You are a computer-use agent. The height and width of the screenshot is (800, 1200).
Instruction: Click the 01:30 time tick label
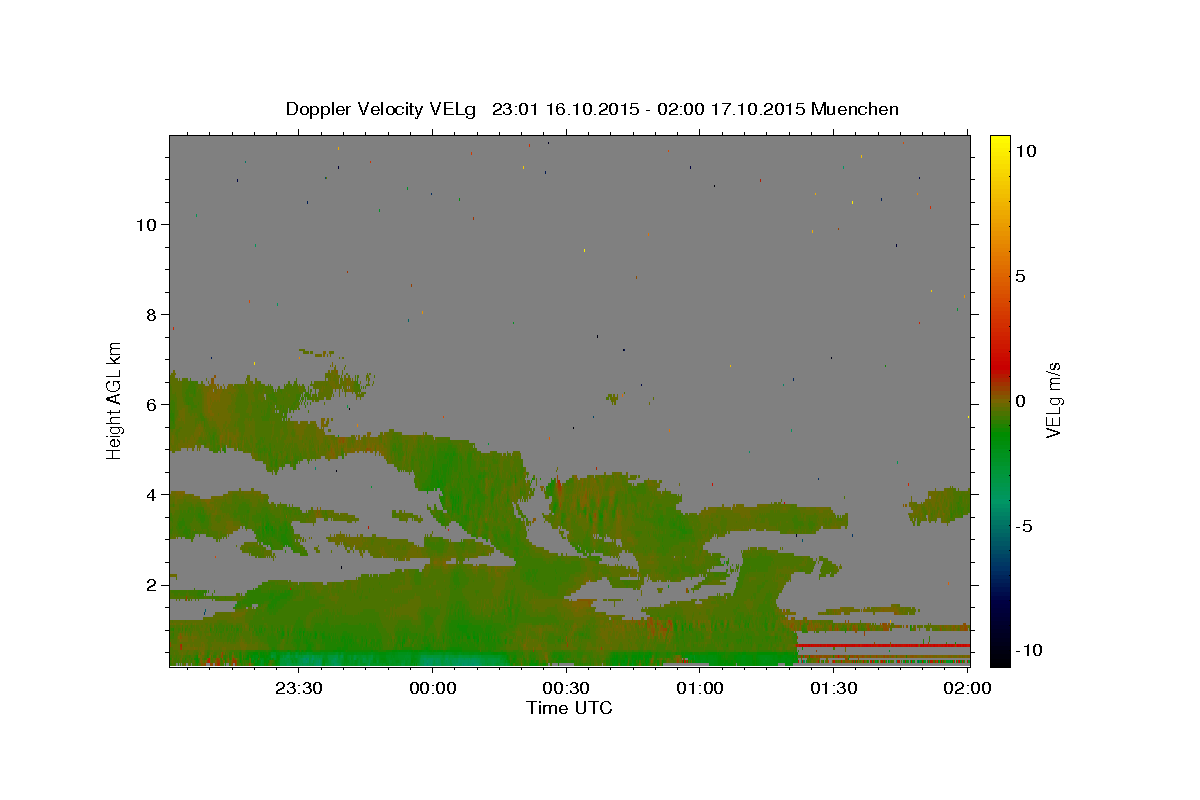point(833,688)
